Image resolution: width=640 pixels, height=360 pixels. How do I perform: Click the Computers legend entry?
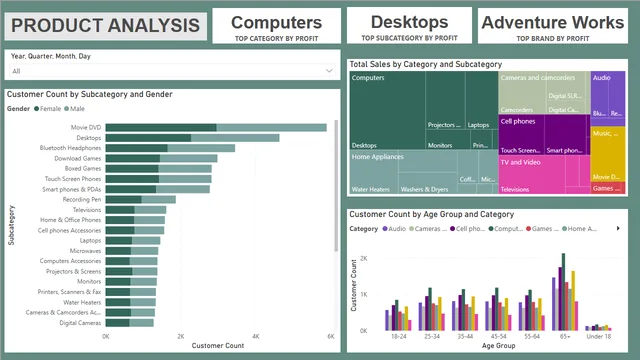click(x=505, y=229)
